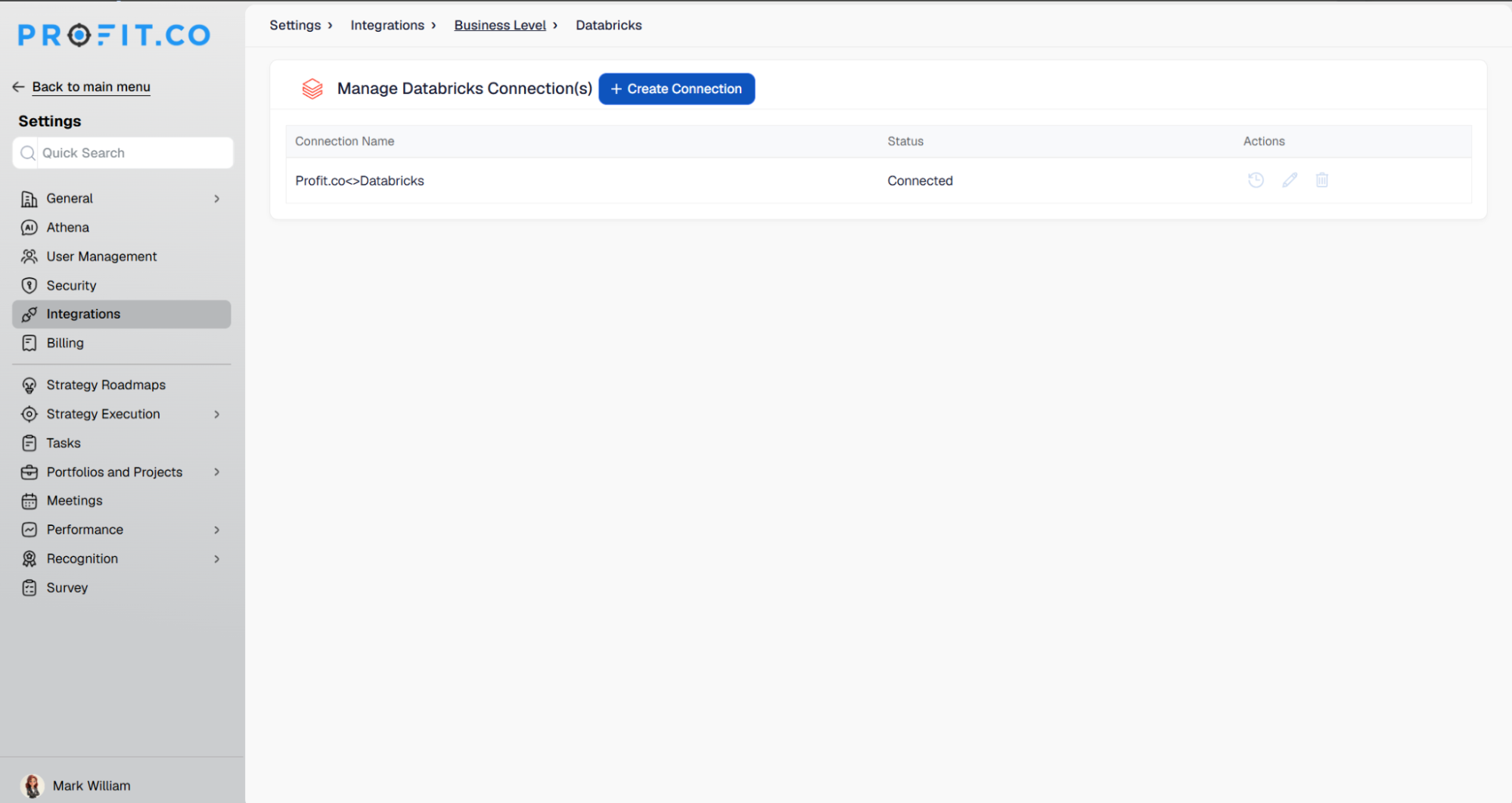Open the Billing section
1512x803 pixels.
click(122, 343)
